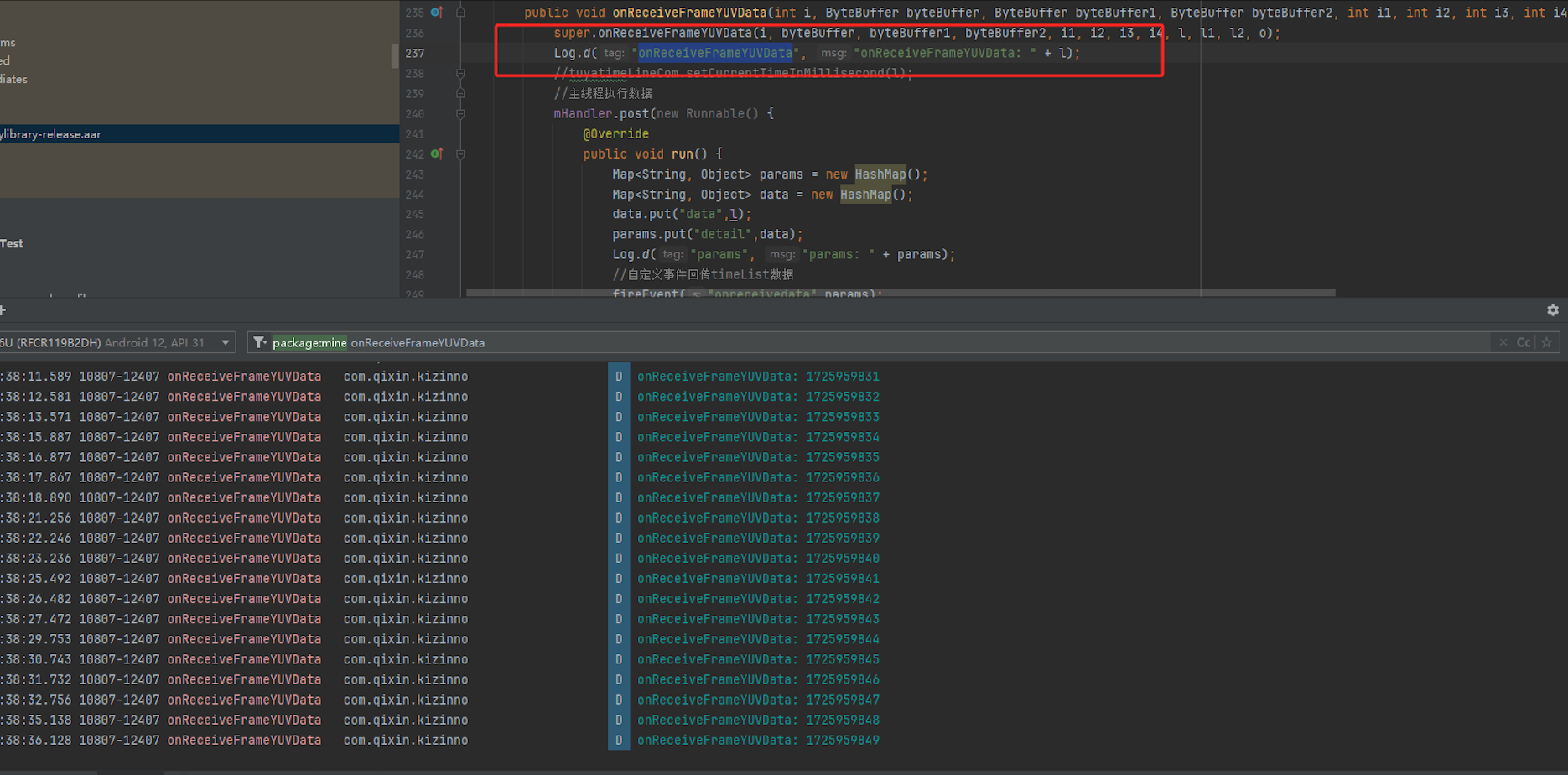The width and height of the screenshot is (1568, 775).
Task: Clear the Logcat filter text
Action: [1503, 342]
